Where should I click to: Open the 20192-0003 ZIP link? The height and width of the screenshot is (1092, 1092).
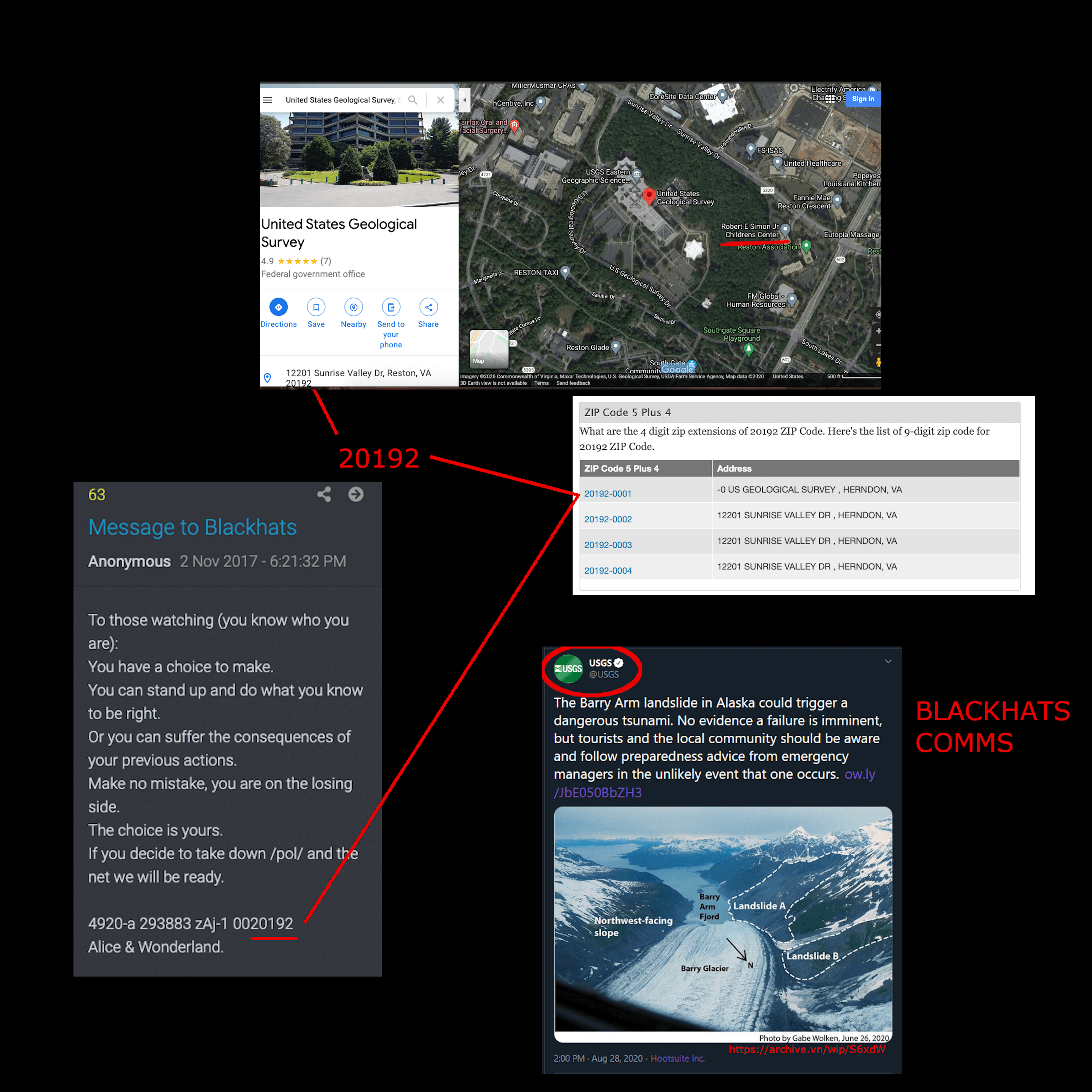[608, 545]
